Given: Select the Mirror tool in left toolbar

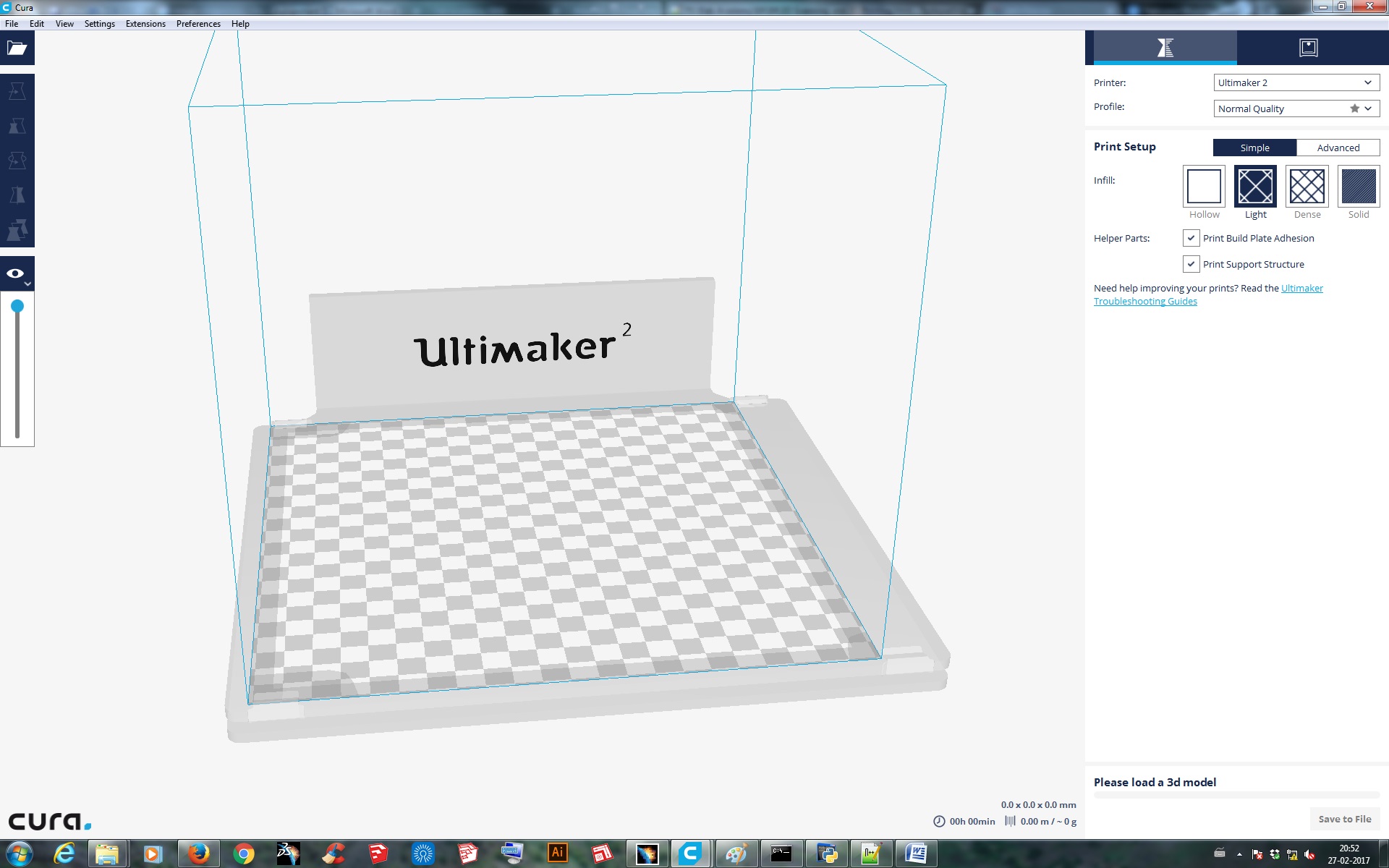Looking at the screenshot, I should pyautogui.click(x=17, y=196).
